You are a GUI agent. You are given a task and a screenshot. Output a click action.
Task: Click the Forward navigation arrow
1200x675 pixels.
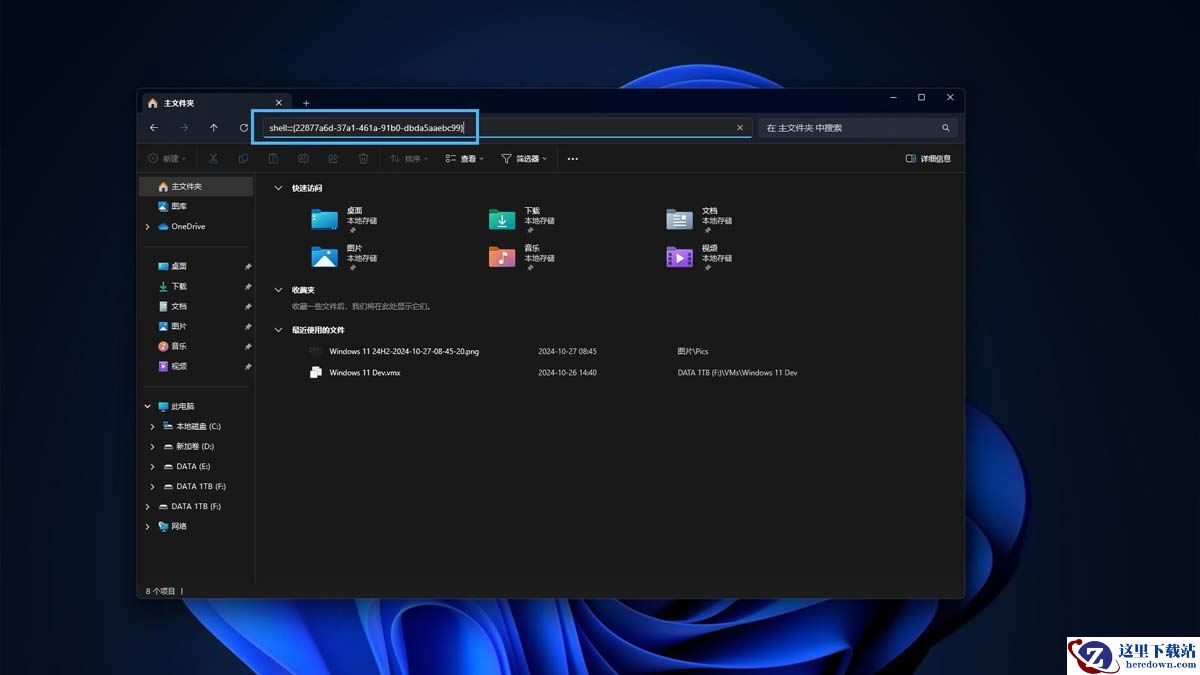tap(184, 128)
